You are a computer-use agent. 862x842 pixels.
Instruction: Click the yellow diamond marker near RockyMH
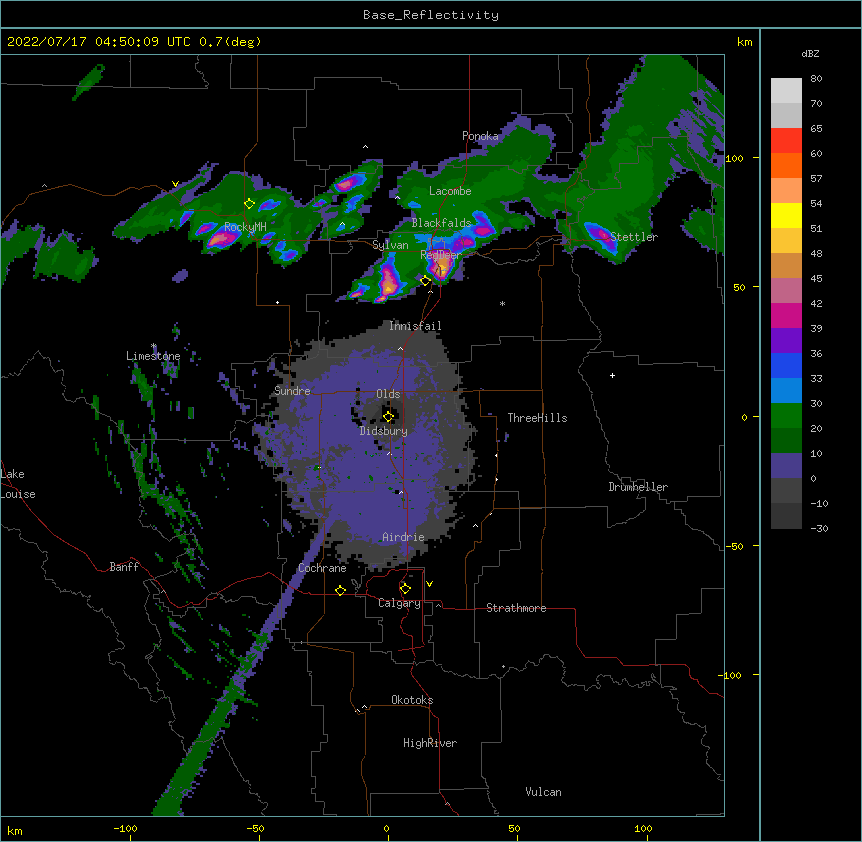[x=250, y=204]
